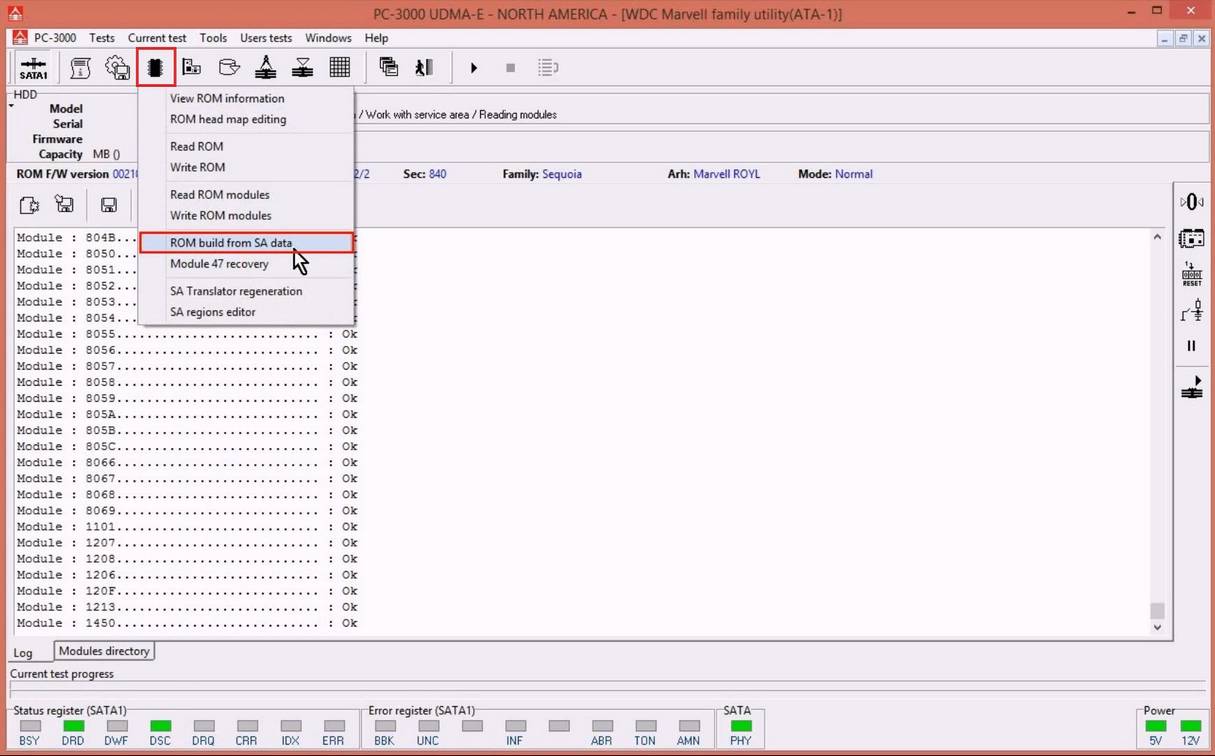Select Read ROM modules from menu
This screenshot has width=1215, height=756.
click(219, 195)
